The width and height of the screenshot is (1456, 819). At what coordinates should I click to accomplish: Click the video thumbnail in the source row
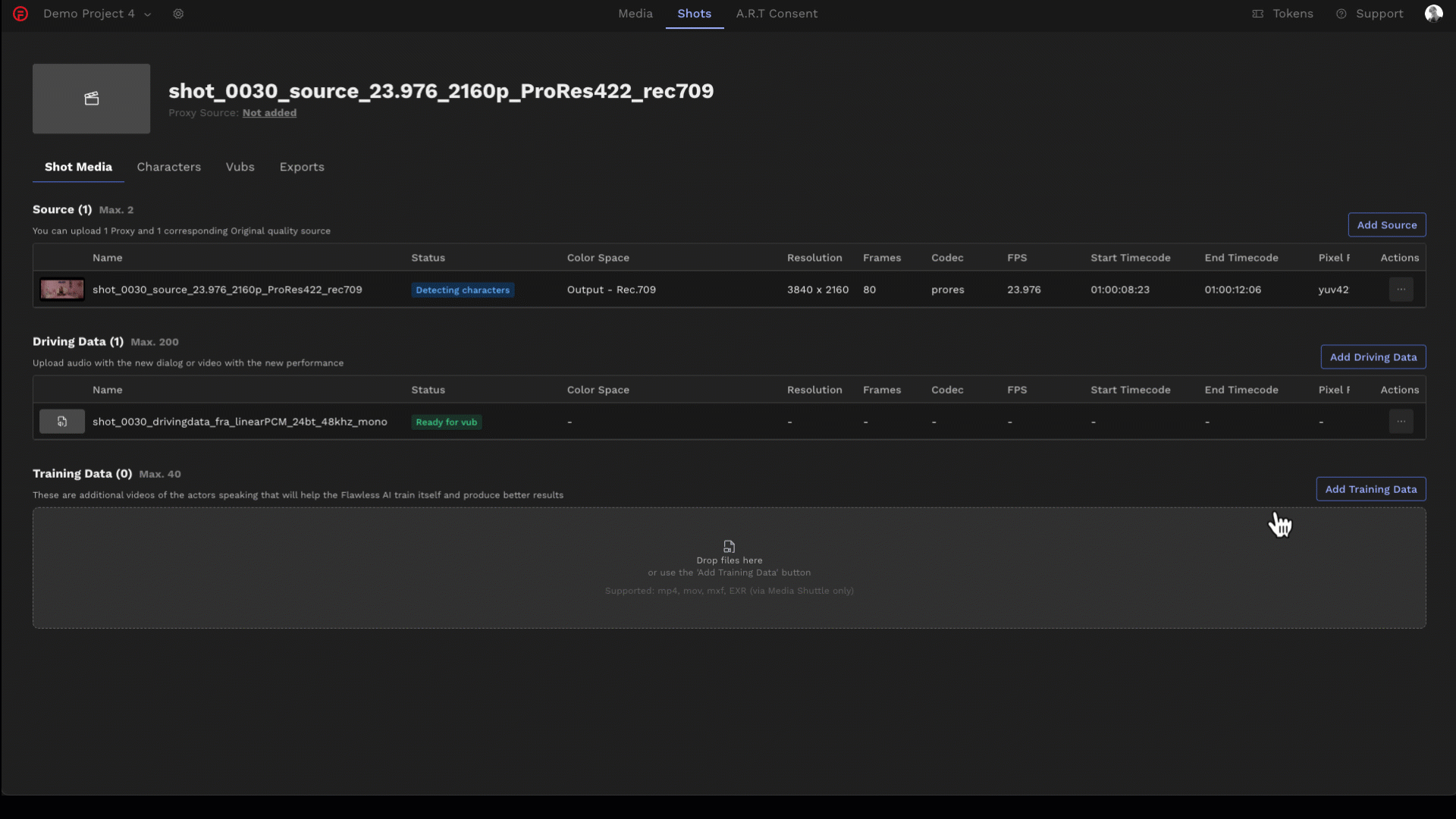[x=61, y=289]
